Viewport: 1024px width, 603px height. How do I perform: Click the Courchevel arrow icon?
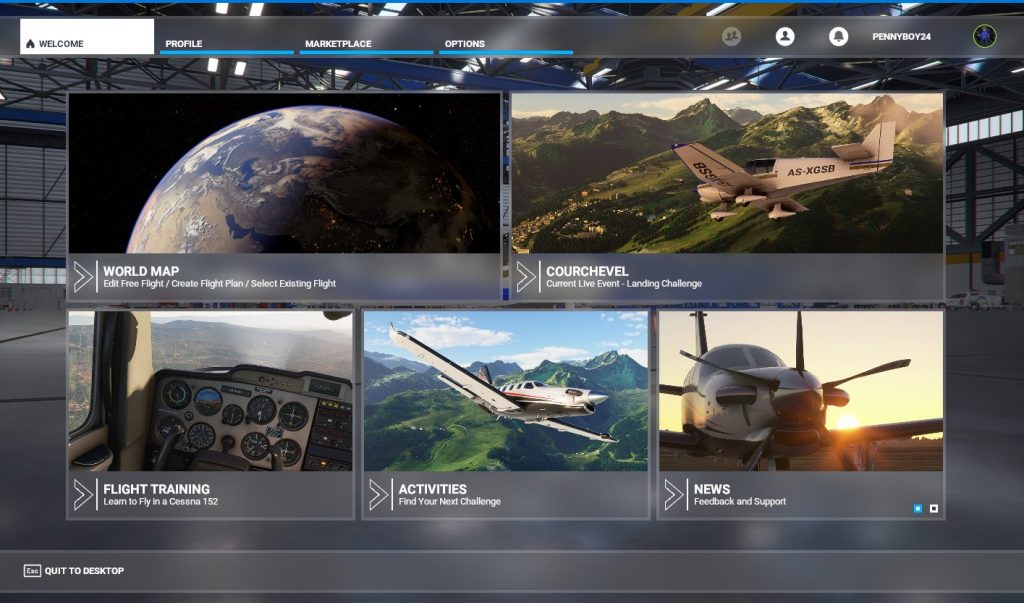pyautogui.click(x=526, y=277)
